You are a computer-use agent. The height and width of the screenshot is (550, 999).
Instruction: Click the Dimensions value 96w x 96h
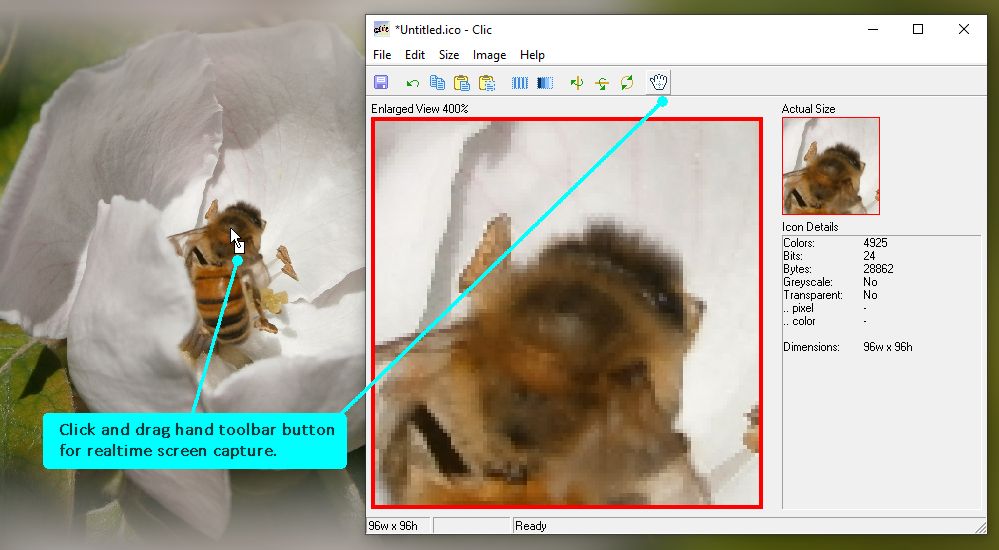click(888, 347)
